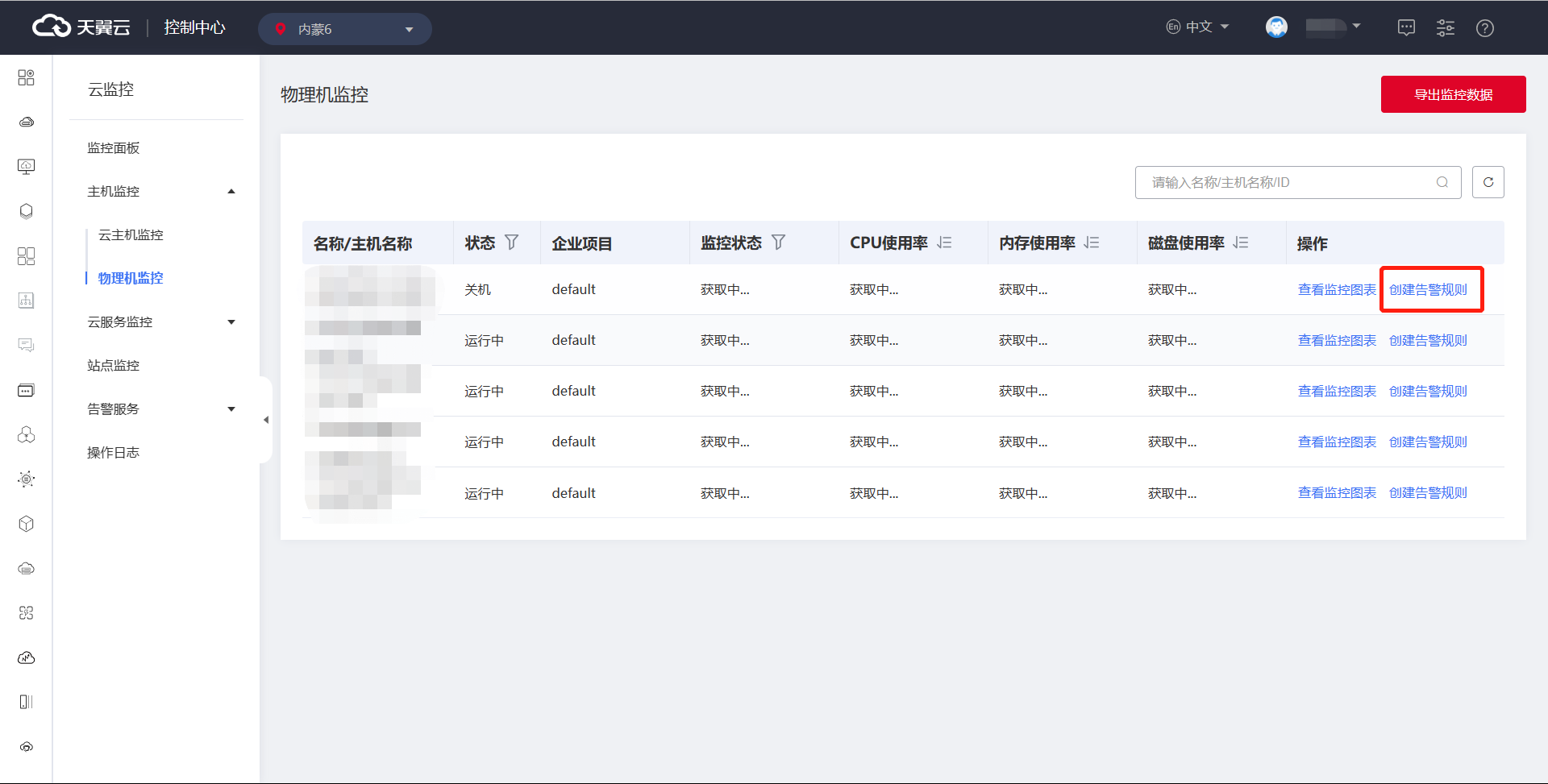
Task: Collapse the sidebar using the arrow handle
Action: pos(266,420)
